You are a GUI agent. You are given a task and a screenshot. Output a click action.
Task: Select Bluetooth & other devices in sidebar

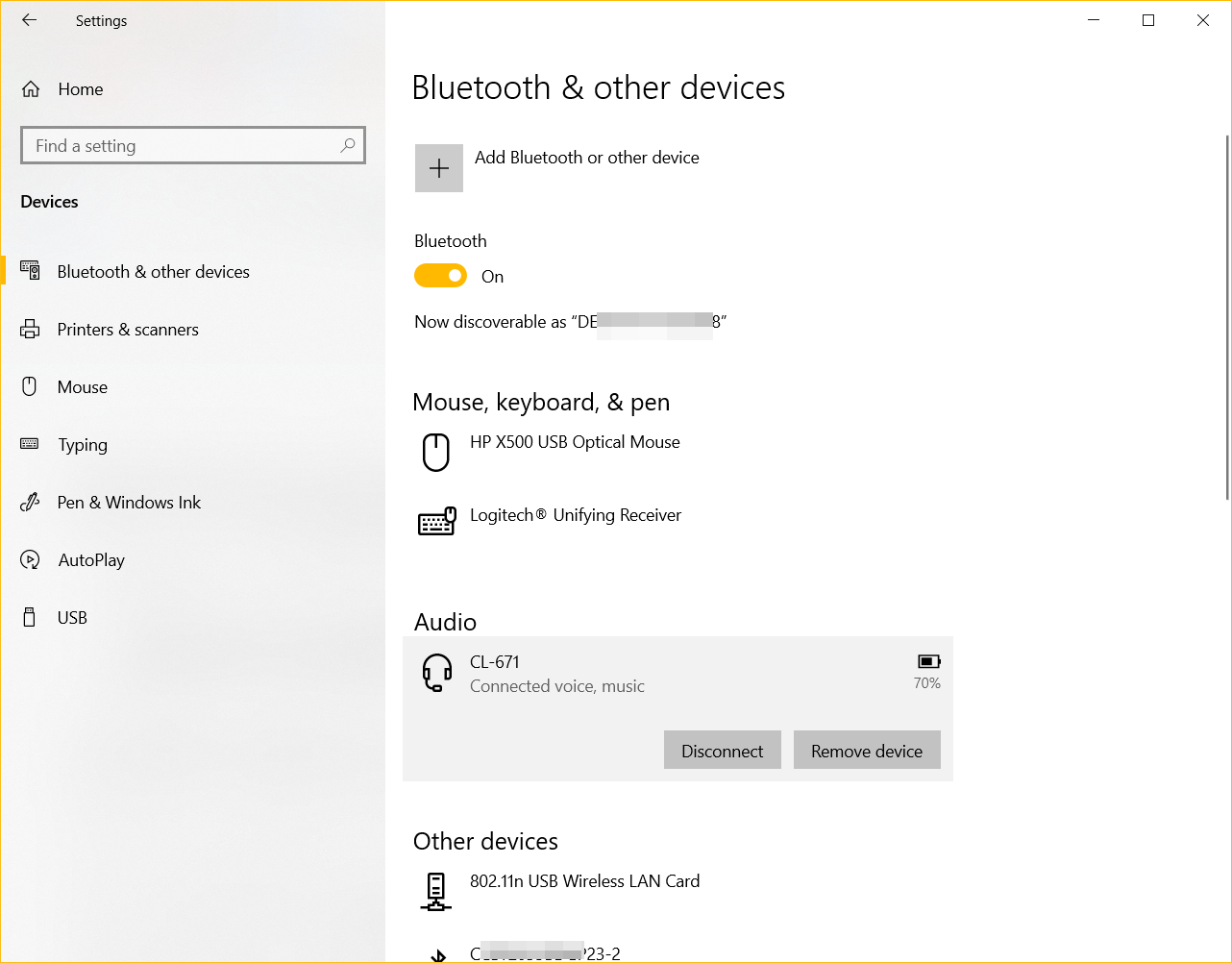(x=153, y=271)
